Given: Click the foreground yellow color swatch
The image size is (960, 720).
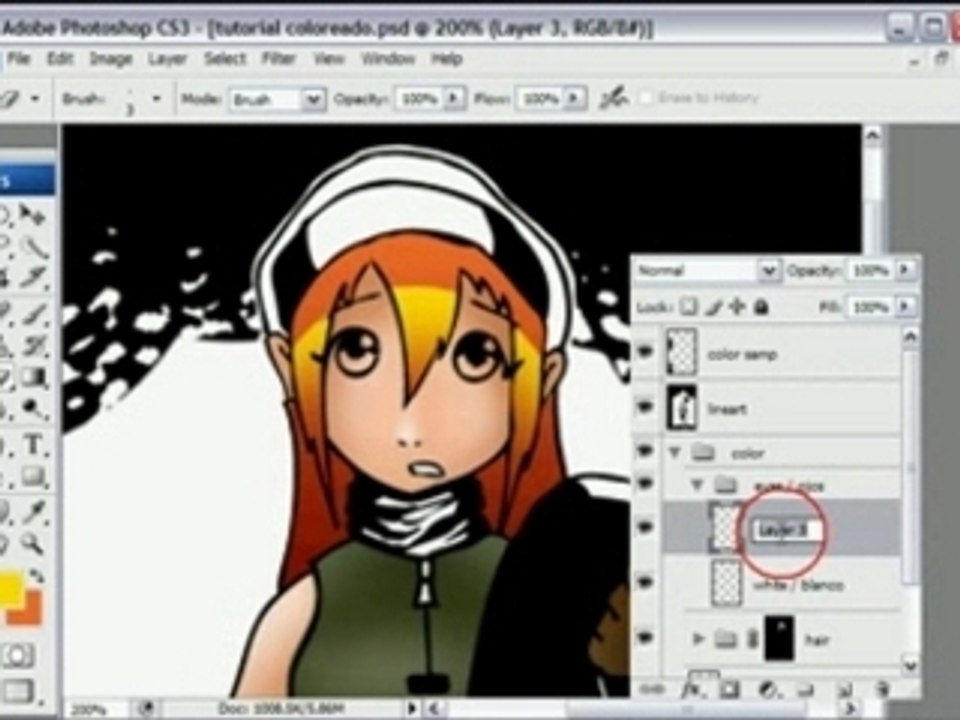Looking at the screenshot, I should pos(10,587).
